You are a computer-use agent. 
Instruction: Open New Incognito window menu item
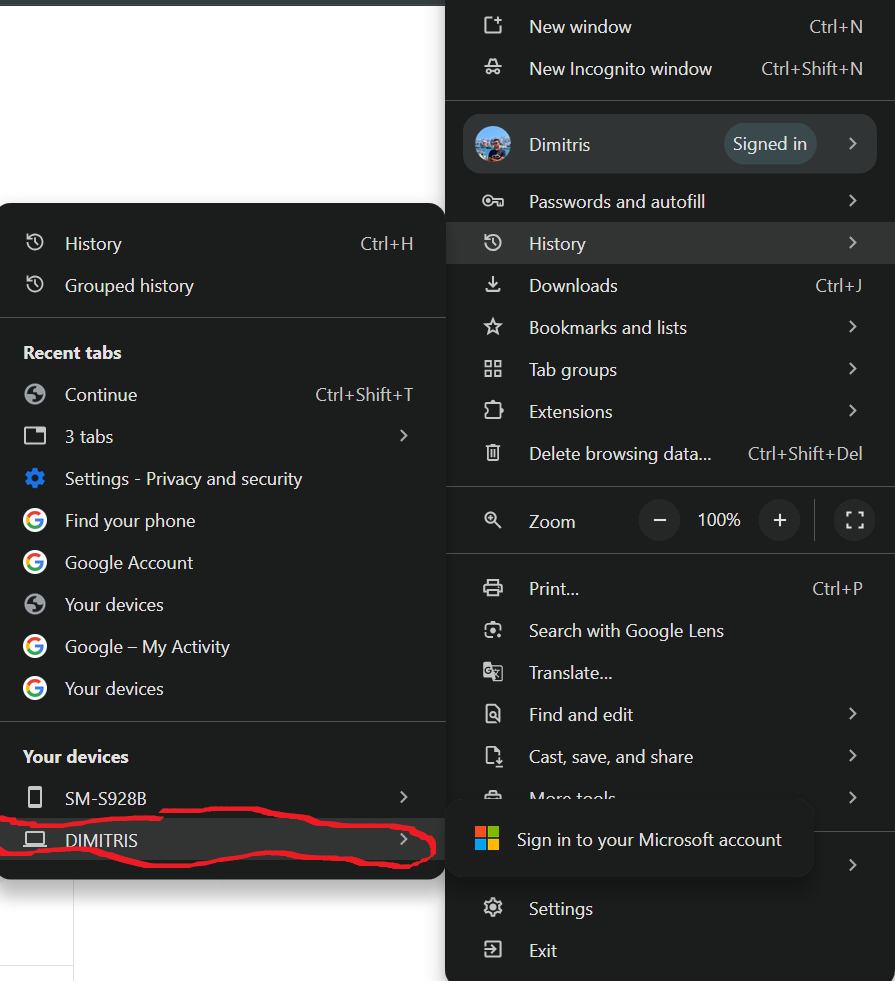670,68
